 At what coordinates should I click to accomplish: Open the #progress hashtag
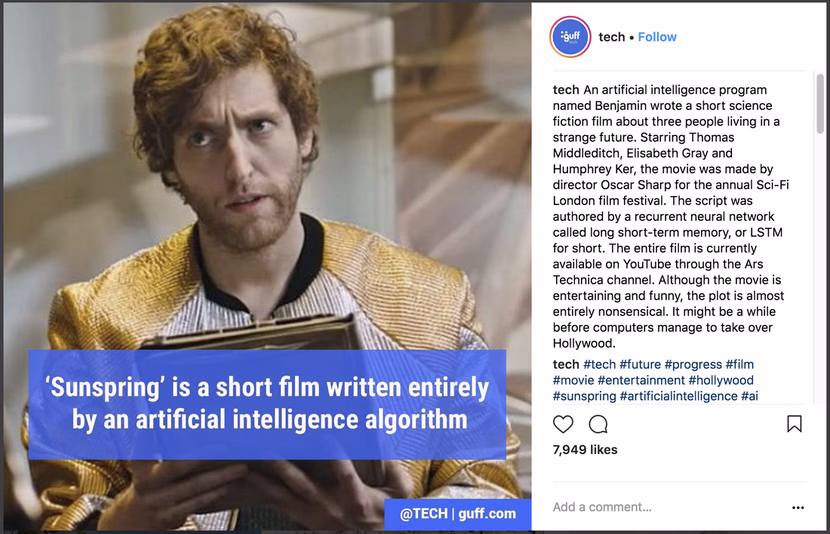click(x=693, y=364)
